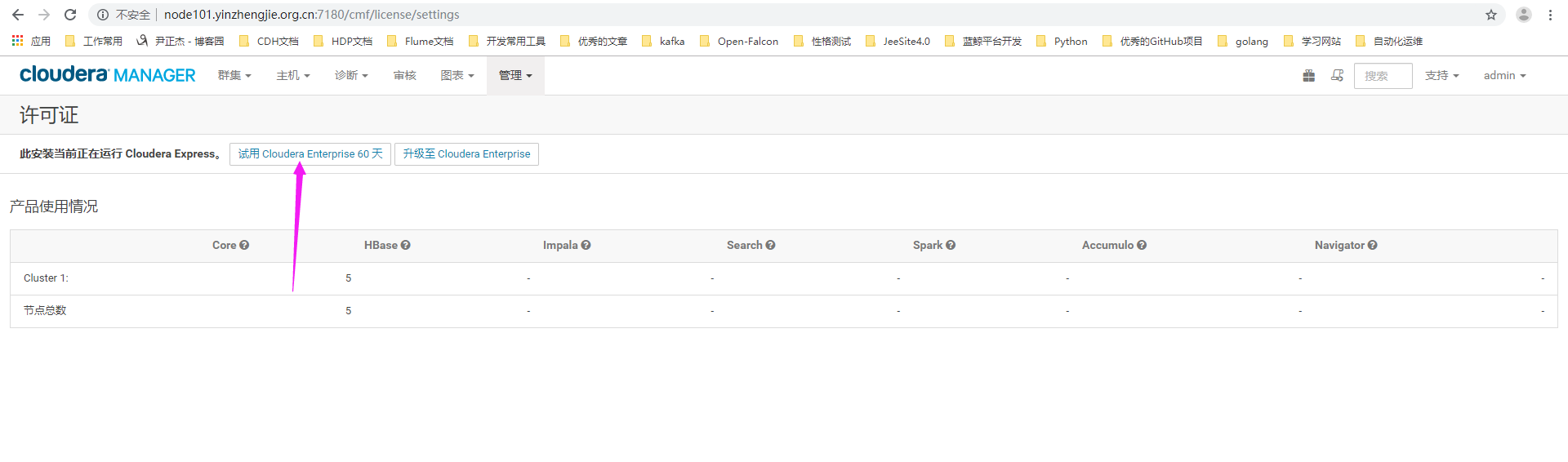The height and width of the screenshot is (462, 1568).
Task: Expand the 管理 dropdown menu
Action: point(515,75)
